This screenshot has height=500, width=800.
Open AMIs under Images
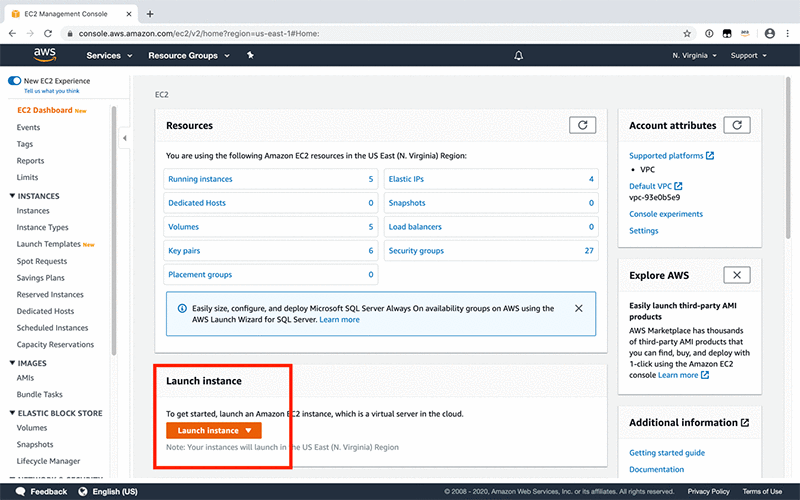point(25,378)
